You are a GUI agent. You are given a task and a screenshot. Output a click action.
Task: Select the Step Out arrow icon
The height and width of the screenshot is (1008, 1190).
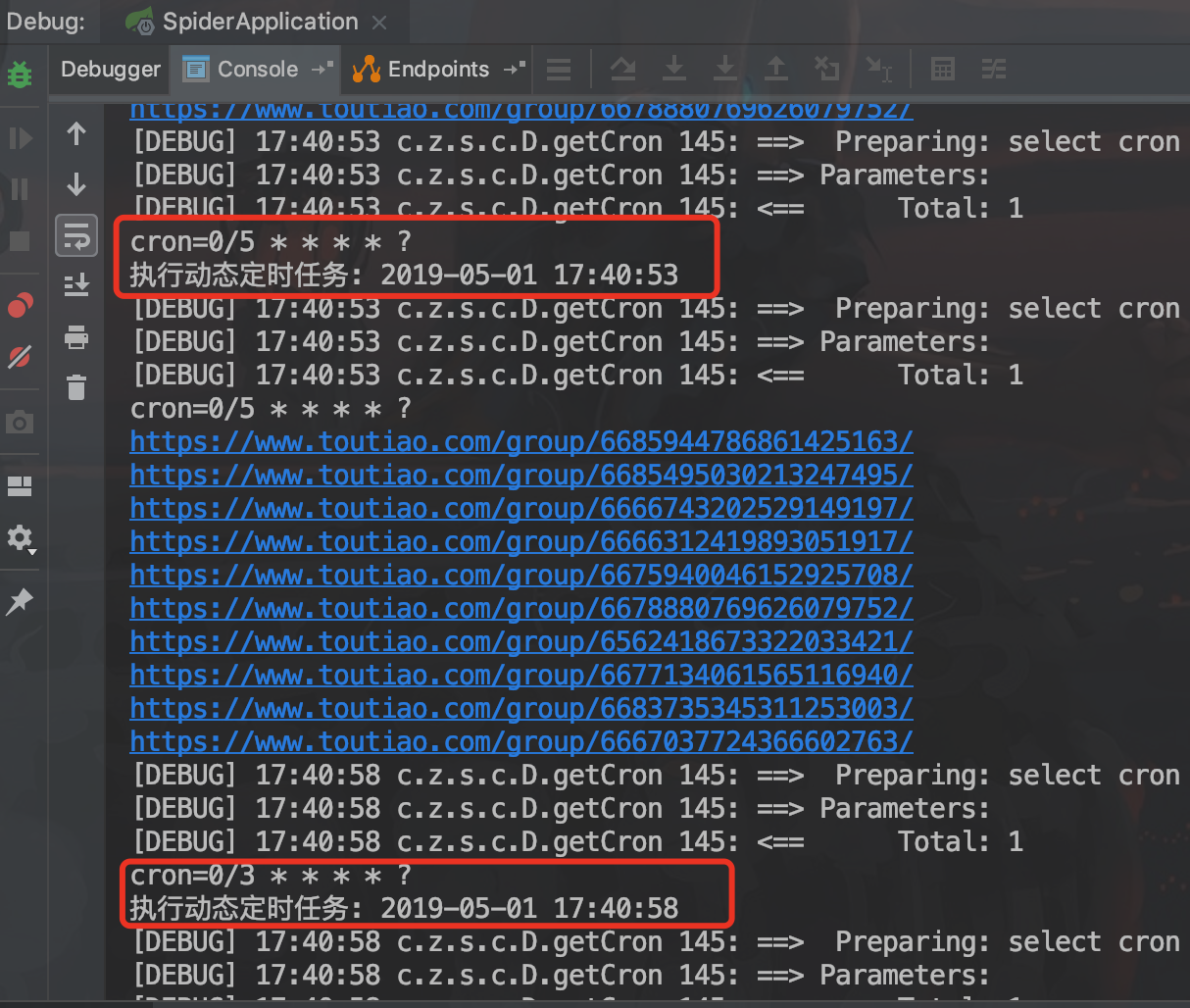pyautogui.click(x=776, y=69)
